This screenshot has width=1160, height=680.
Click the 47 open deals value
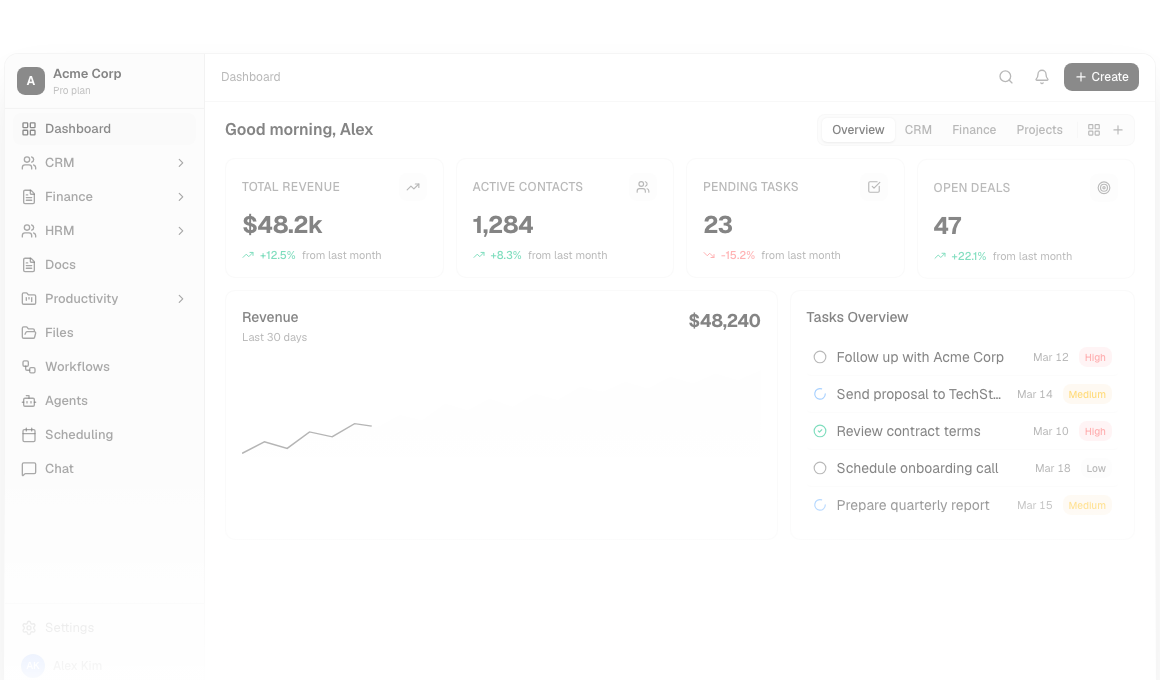point(948,226)
